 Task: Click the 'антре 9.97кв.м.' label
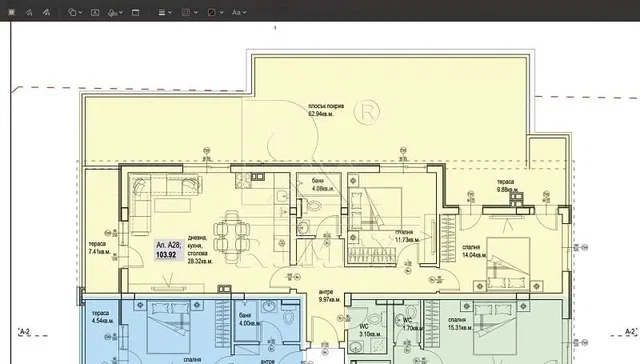pos(329,295)
